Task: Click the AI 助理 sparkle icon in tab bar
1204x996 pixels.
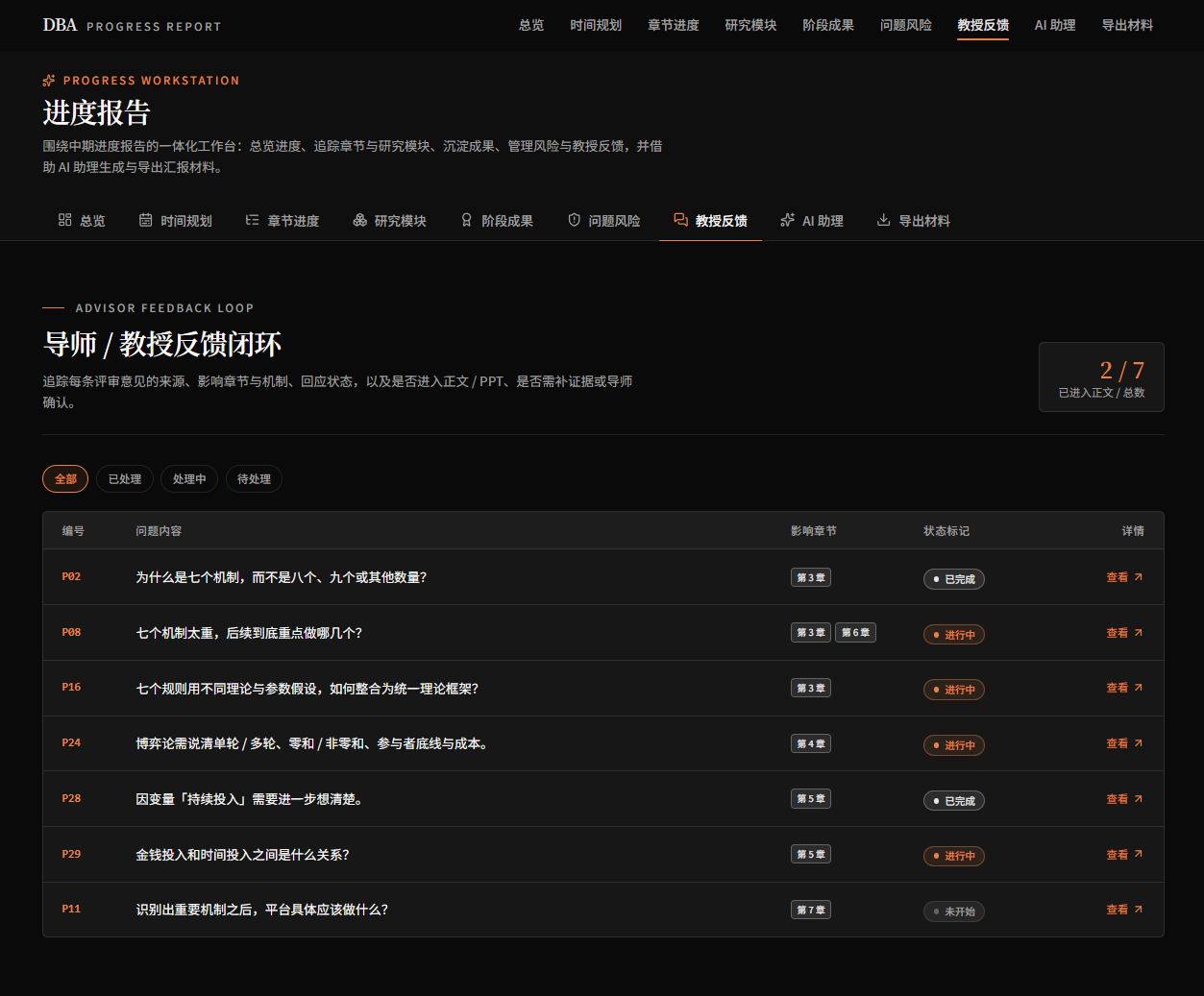Action: (788, 220)
